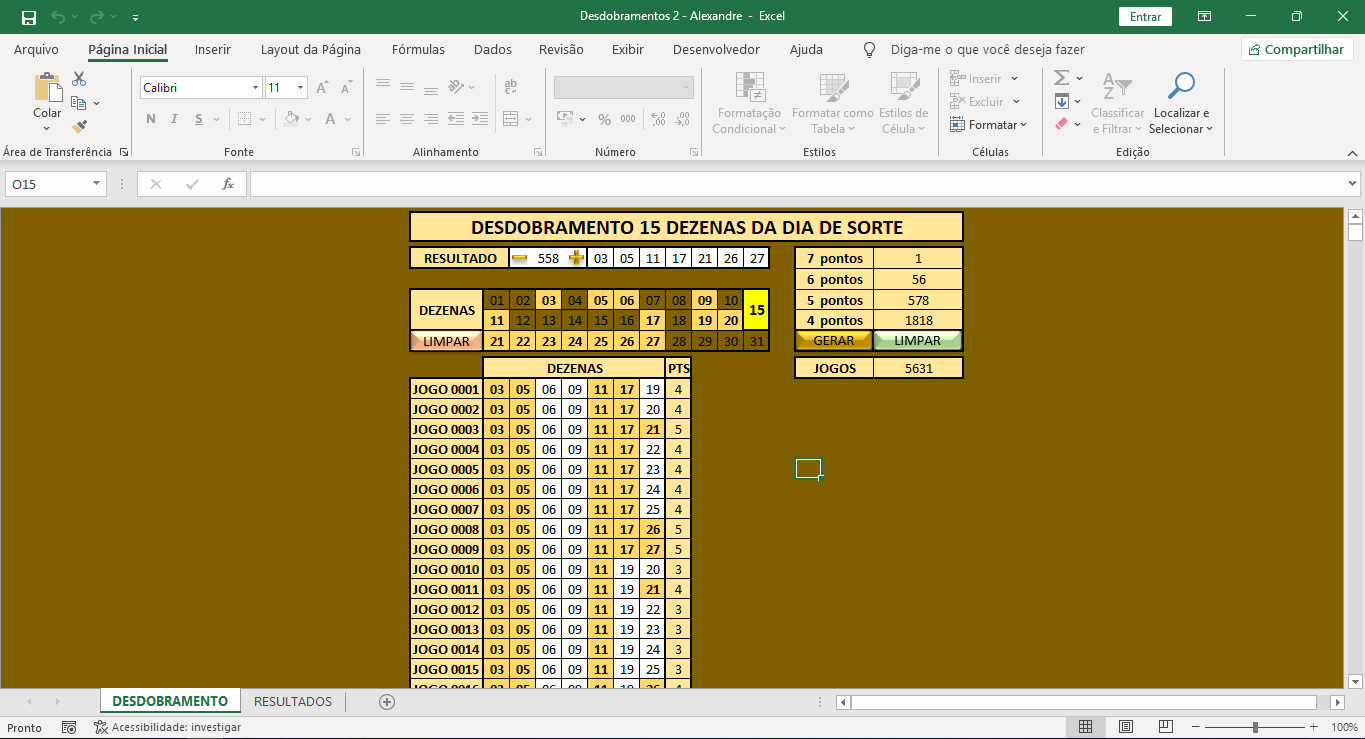The width and height of the screenshot is (1365, 739).
Task: Open the Calibri font name dropdown
Action: 256,88
